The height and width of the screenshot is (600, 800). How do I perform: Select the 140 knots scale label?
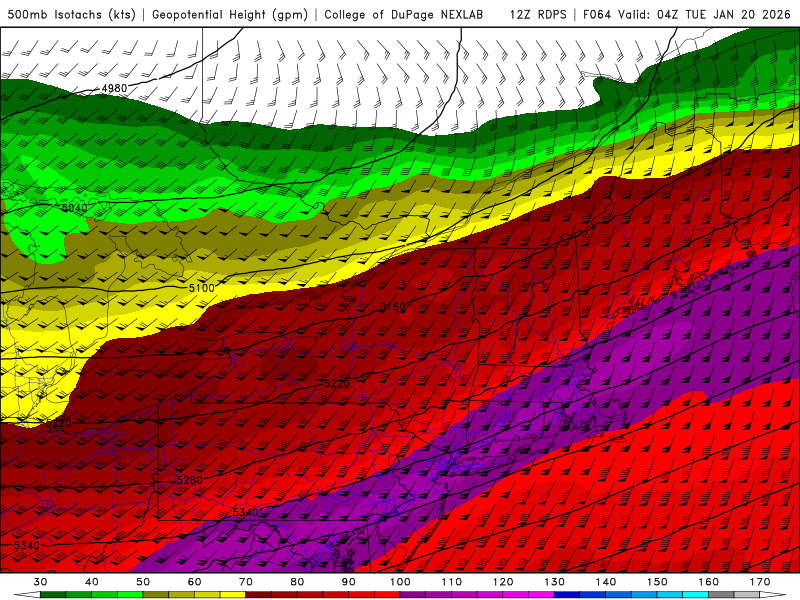click(606, 582)
